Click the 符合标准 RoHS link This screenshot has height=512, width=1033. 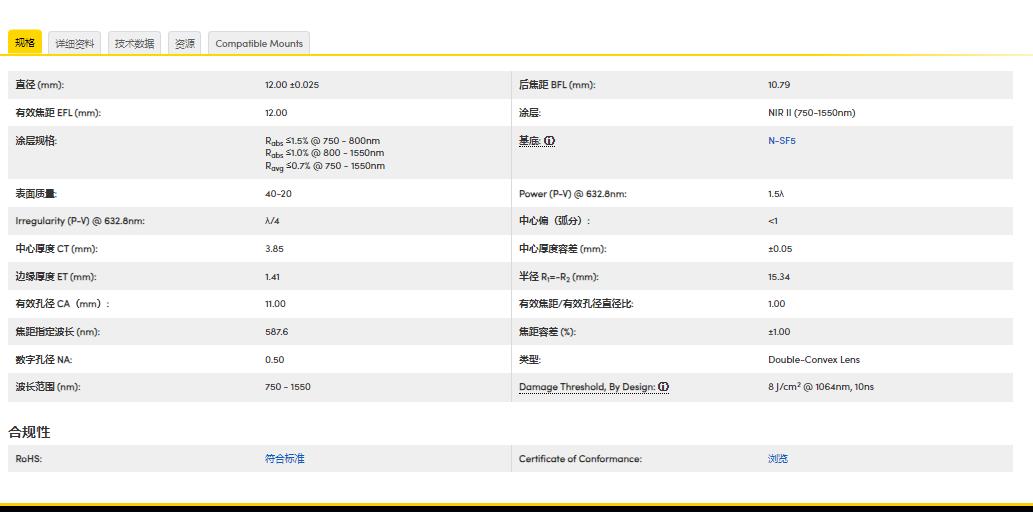point(284,459)
